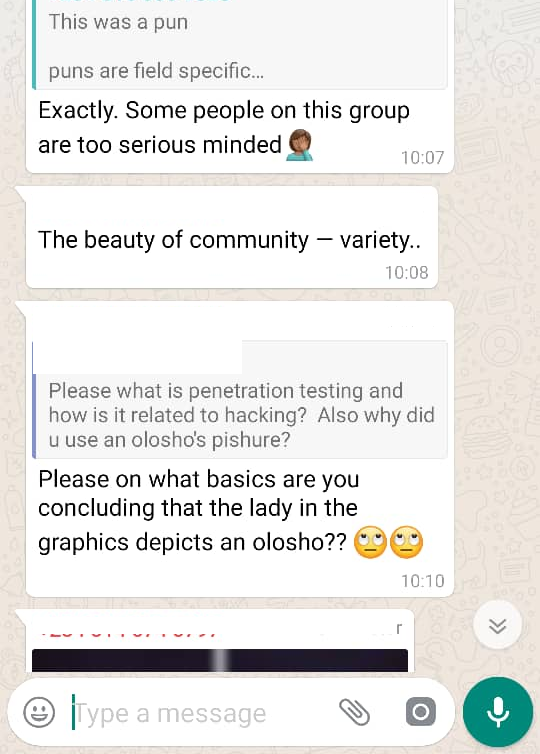The width and height of the screenshot is (540, 754).
Task: Tap the paperclip attachment icon
Action: (354, 712)
